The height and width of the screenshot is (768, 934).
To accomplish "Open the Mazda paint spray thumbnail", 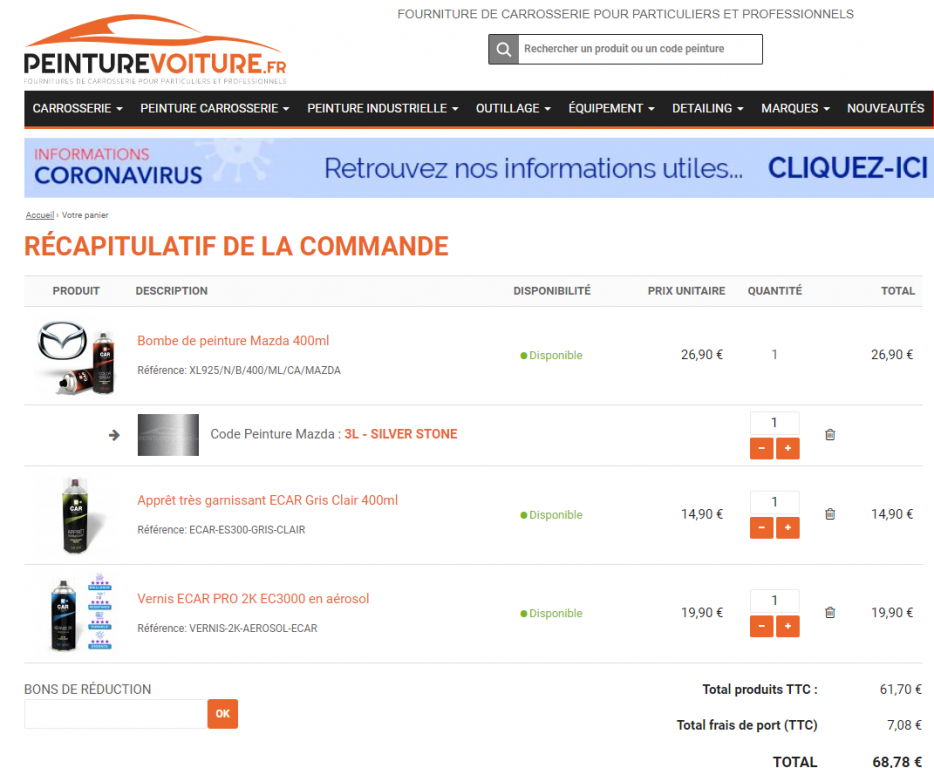I will pyautogui.click(x=76, y=356).
